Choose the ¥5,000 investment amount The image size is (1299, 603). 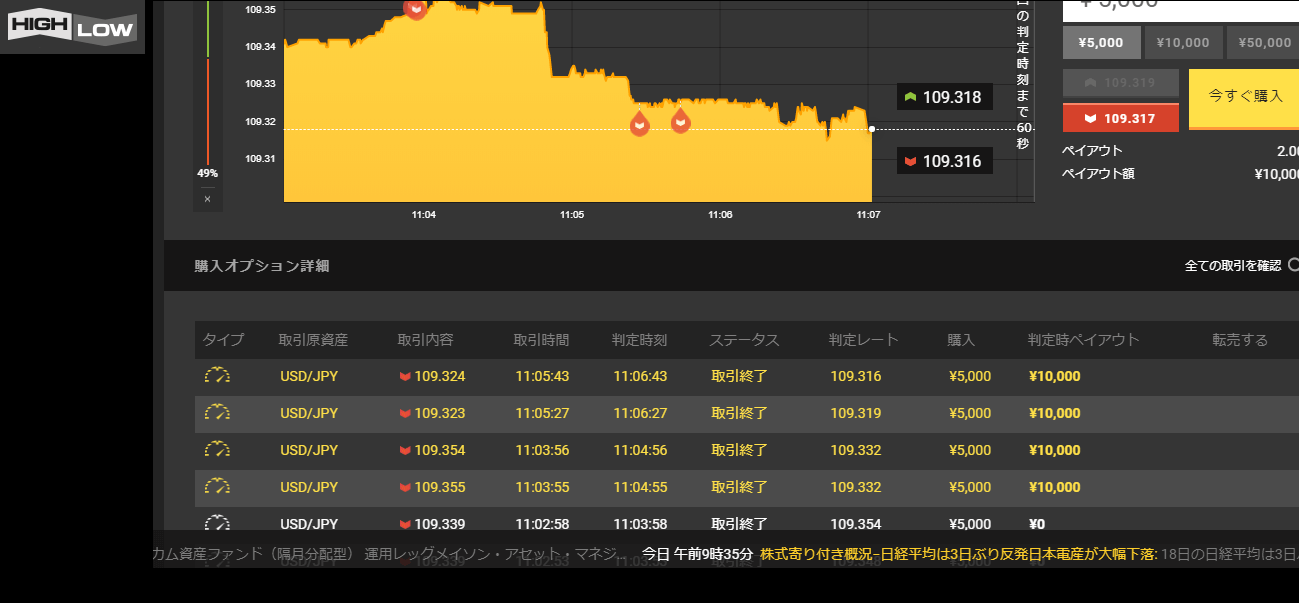click(x=1100, y=43)
